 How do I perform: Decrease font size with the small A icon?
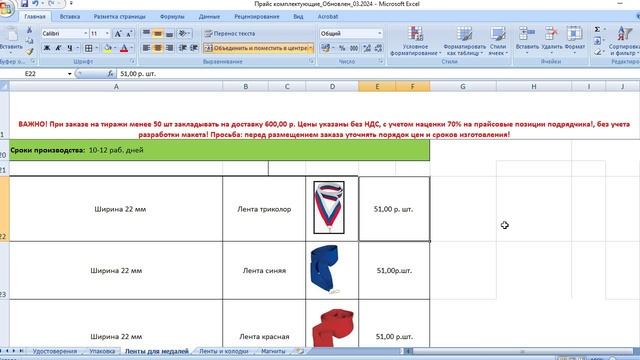(x=129, y=33)
